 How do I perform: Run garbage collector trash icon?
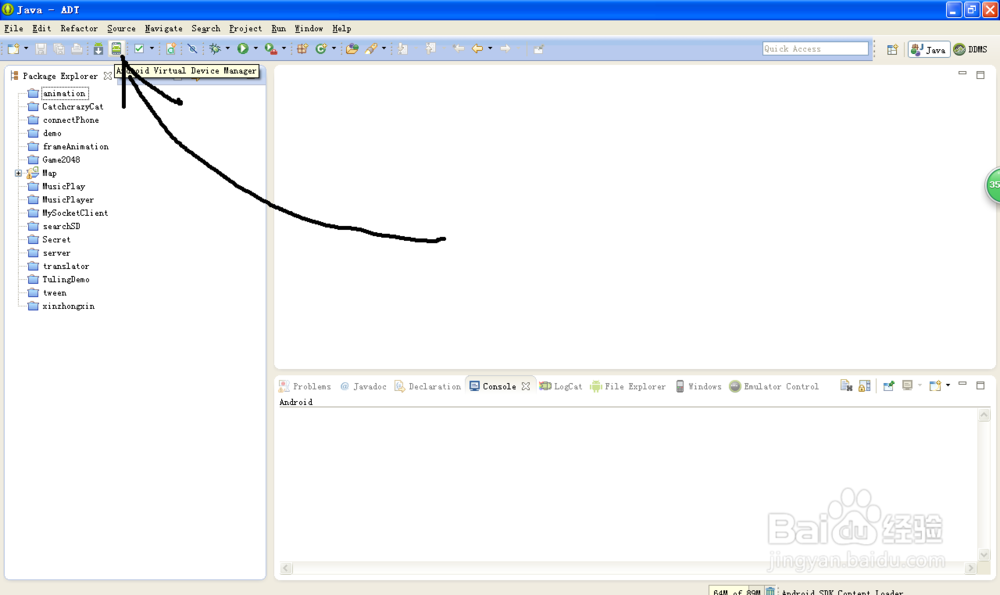(x=770, y=591)
